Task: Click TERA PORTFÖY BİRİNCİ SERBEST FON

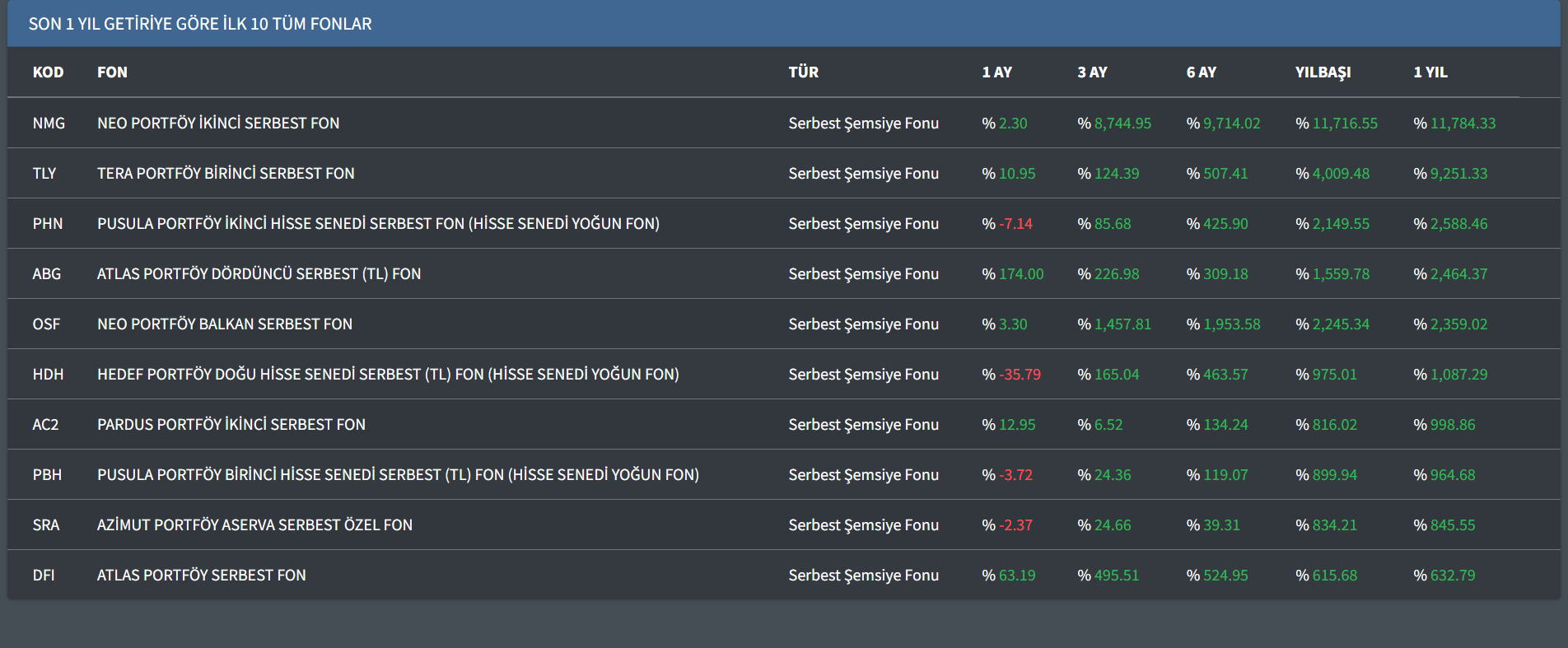Action: (226, 174)
